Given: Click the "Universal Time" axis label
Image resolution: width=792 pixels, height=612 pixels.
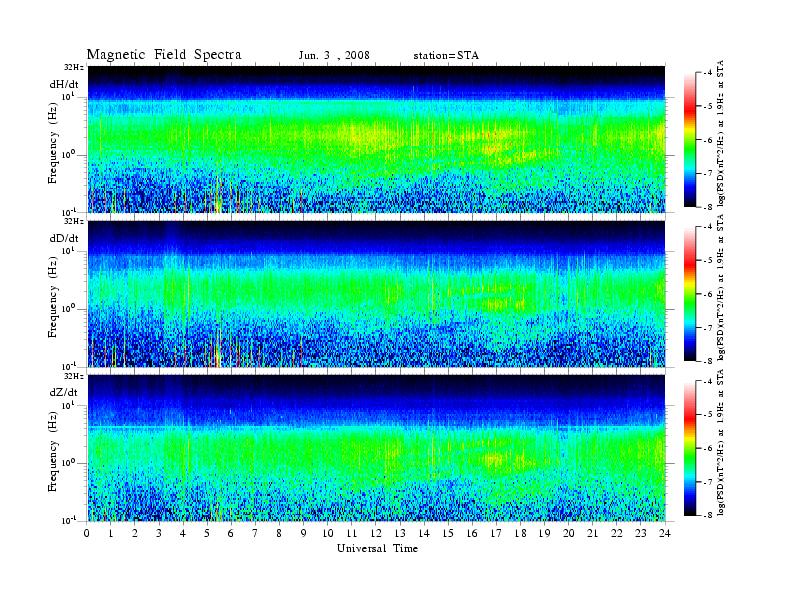Looking at the screenshot, I should [x=377, y=548].
